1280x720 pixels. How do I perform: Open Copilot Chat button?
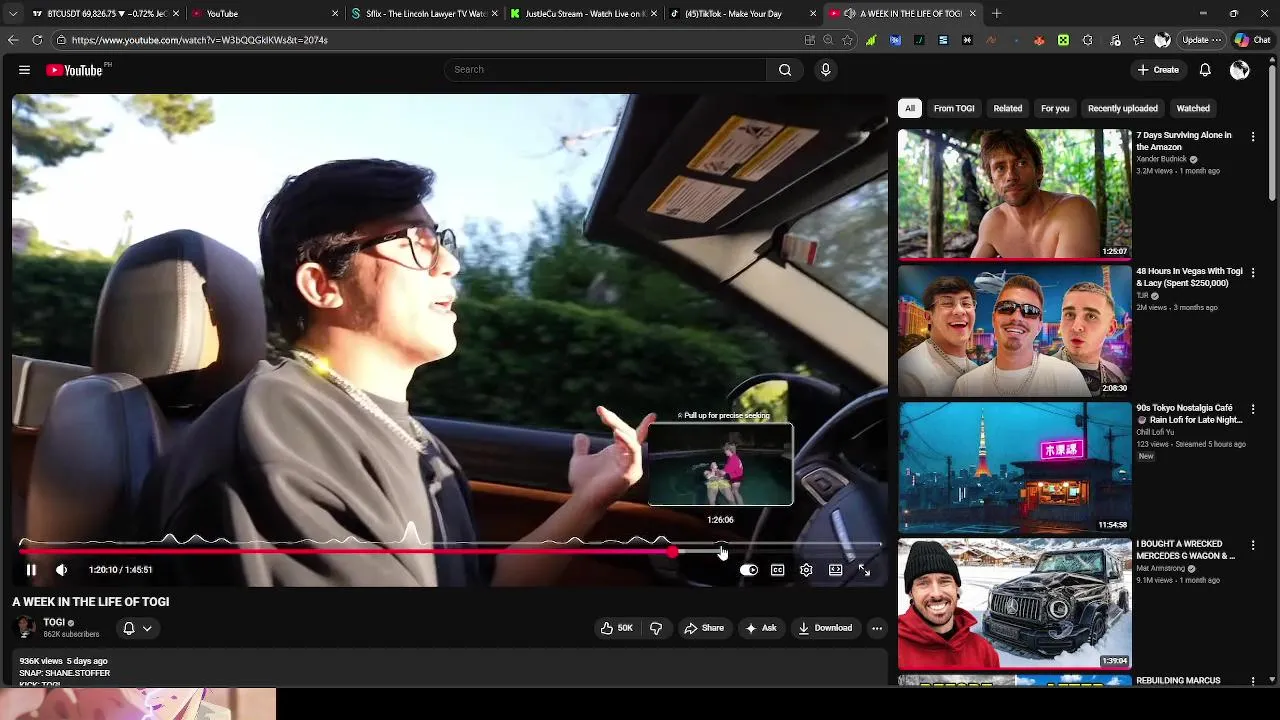pyautogui.click(x=1253, y=40)
